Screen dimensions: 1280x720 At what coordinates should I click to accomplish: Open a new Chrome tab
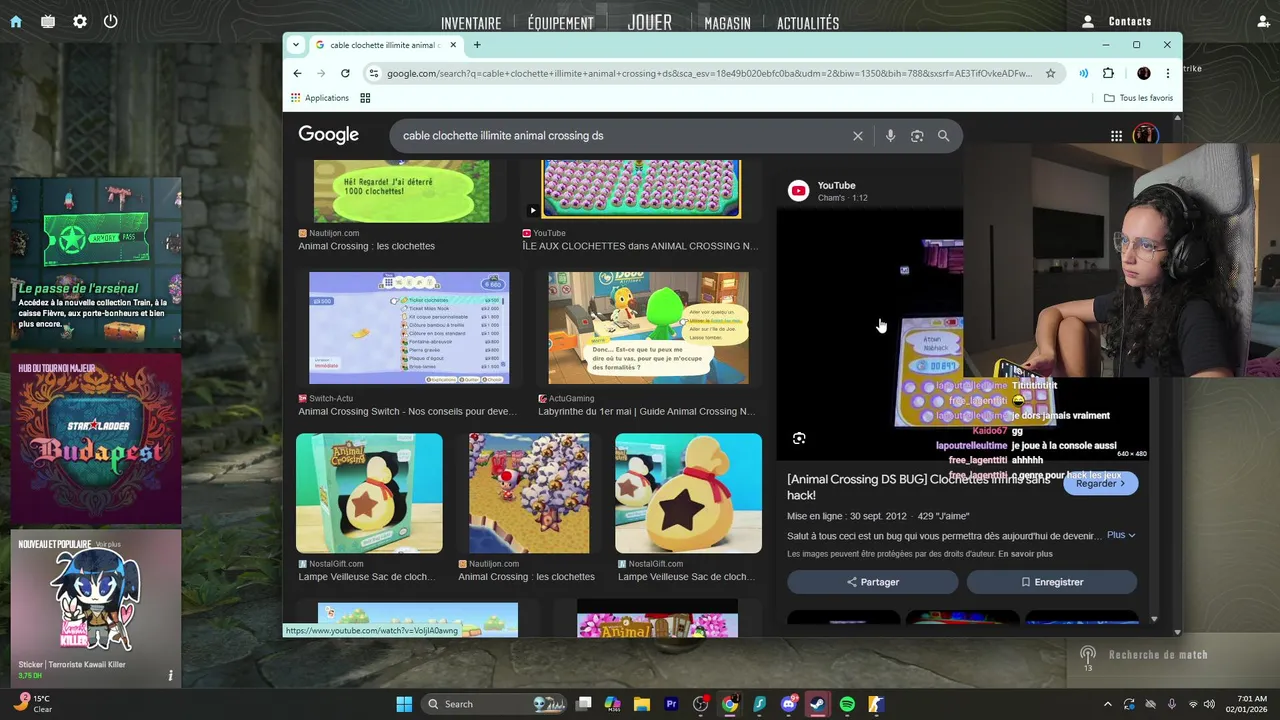tap(477, 45)
